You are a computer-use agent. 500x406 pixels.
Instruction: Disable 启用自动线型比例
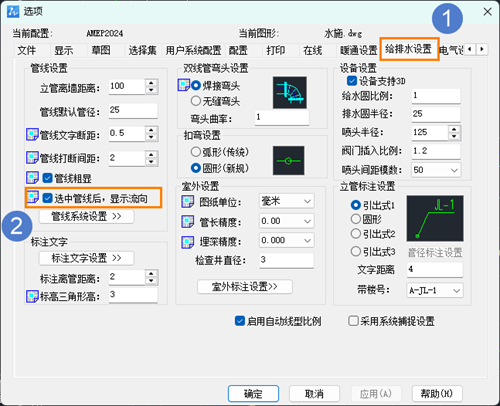(240, 321)
